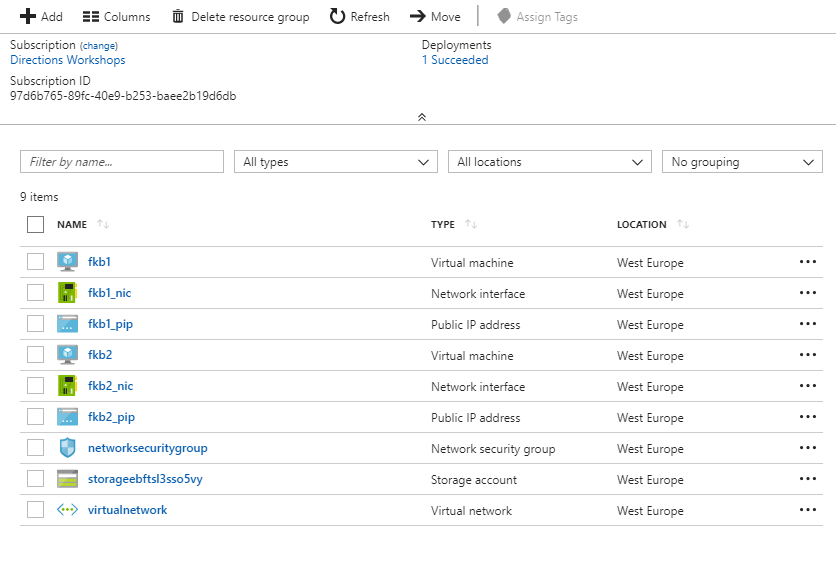Open the ellipsis menu for virtualnetwork row
Image resolution: width=836 pixels, height=561 pixels.
point(807,510)
